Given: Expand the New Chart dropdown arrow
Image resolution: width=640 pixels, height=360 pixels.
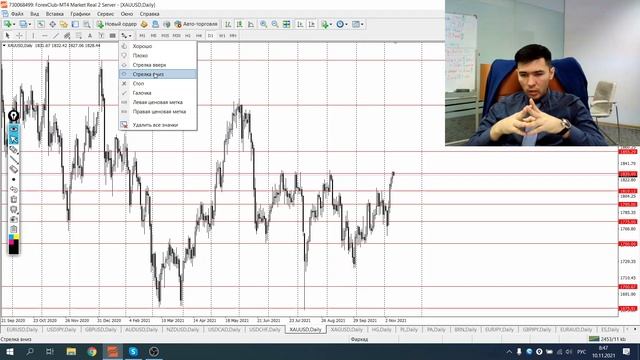Looking at the screenshot, I should click(14, 24).
